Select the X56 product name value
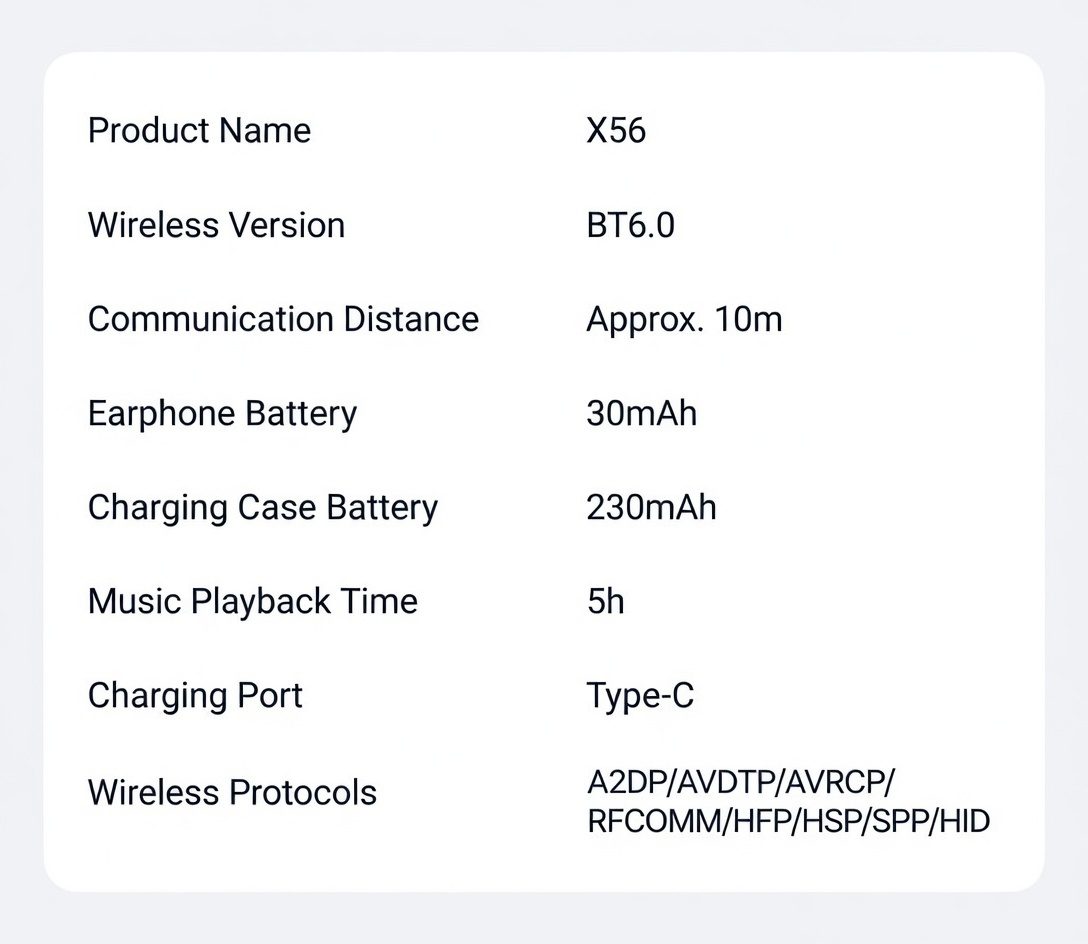Screen dimensions: 1088x944 tap(615, 131)
